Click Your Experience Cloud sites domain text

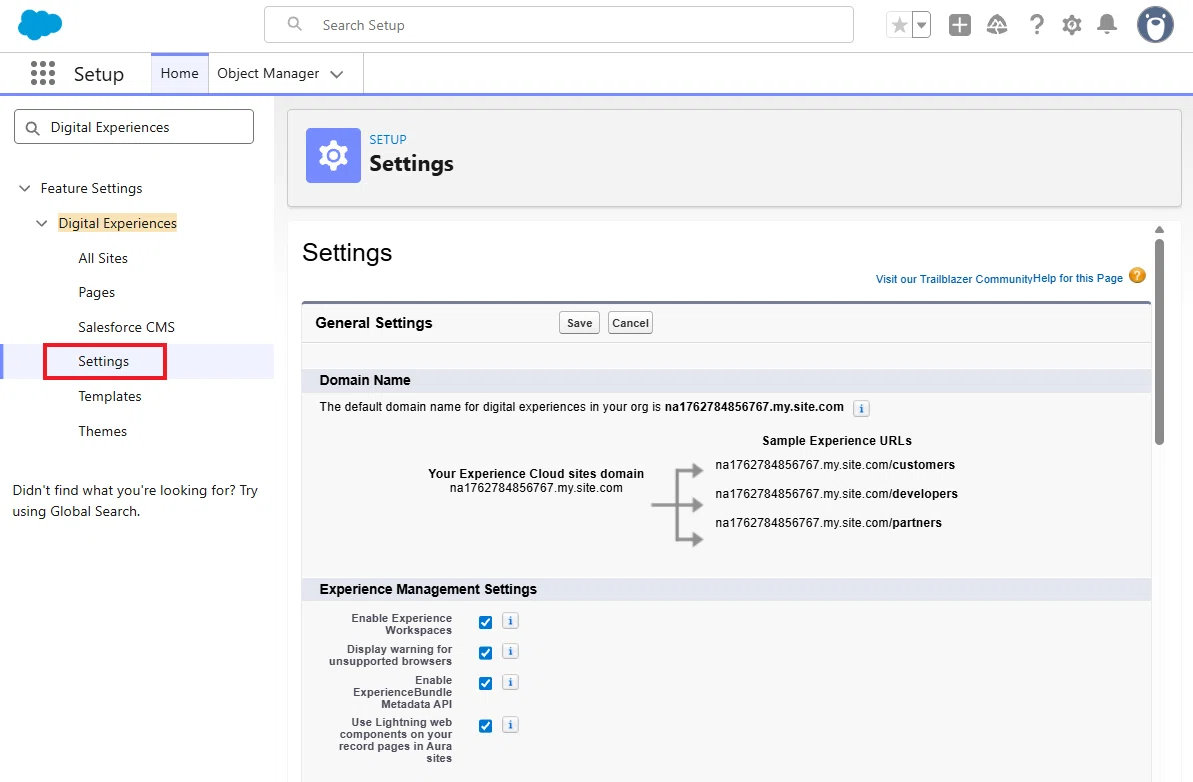tap(536, 473)
